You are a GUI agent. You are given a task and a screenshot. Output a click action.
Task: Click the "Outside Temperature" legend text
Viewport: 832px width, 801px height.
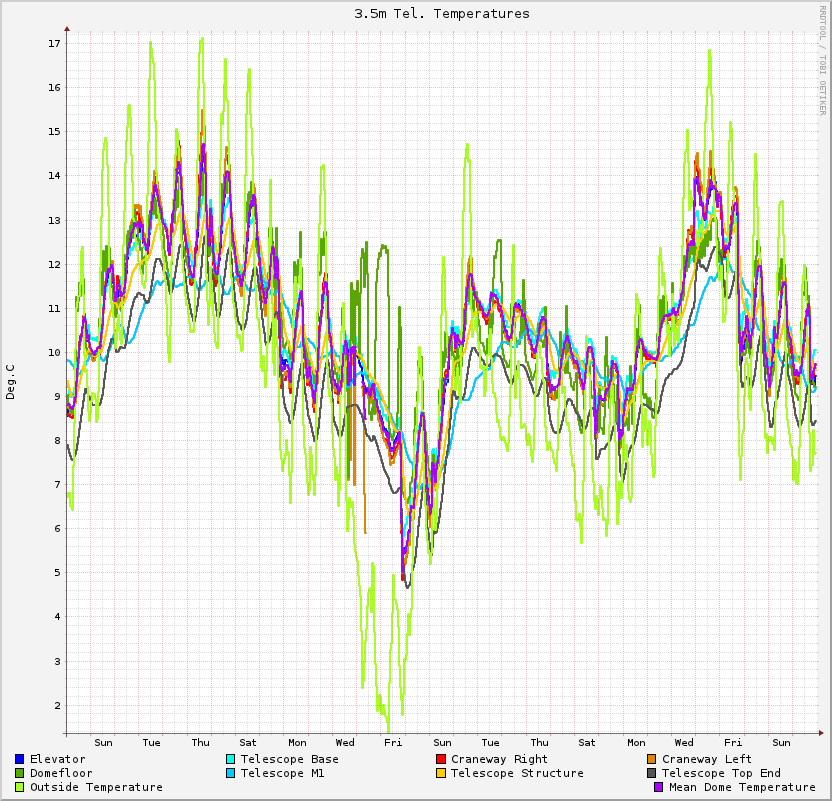pyautogui.click(x=96, y=787)
